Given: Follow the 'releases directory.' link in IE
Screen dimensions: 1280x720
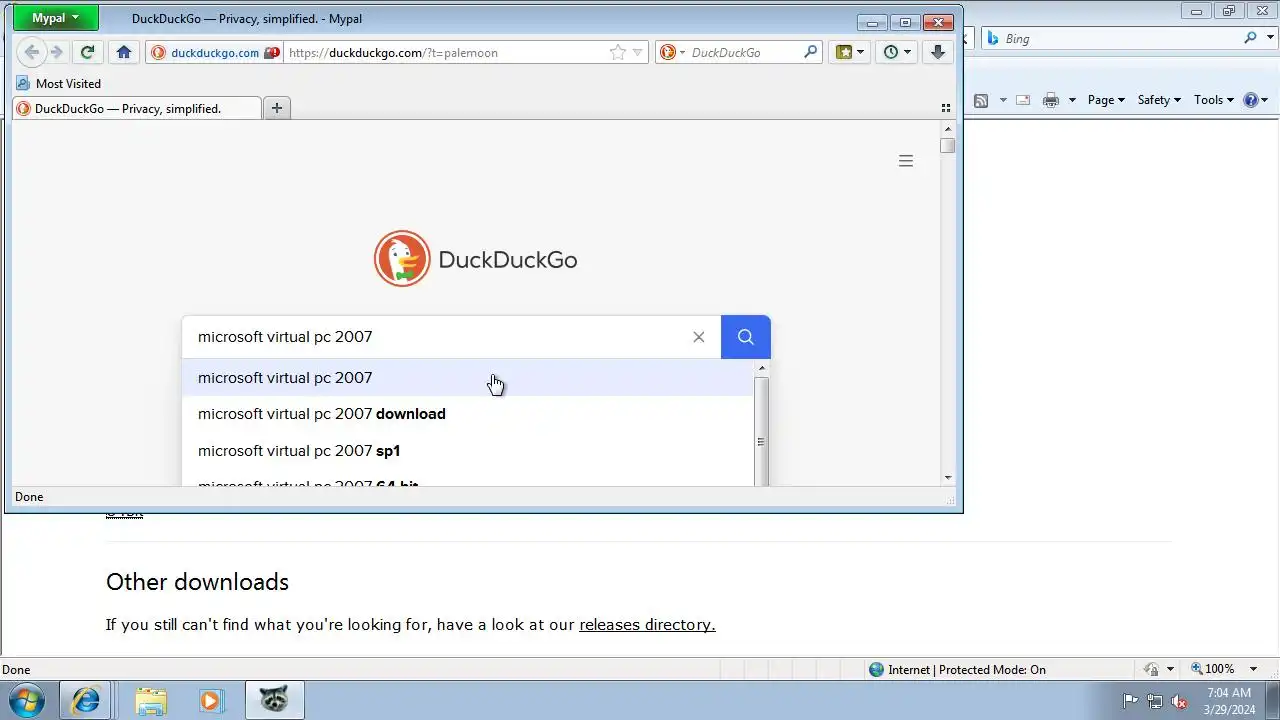Looking at the screenshot, I should tap(647, 625).
